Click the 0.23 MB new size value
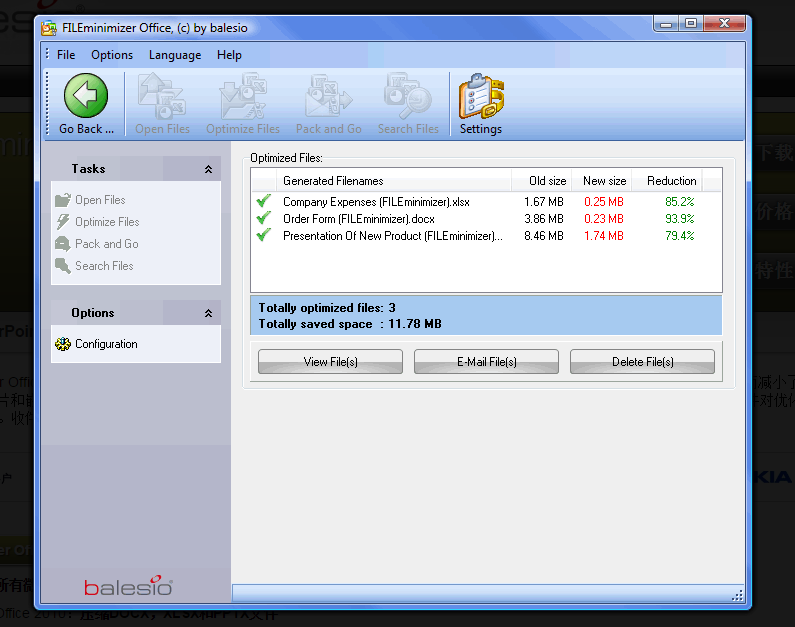The height and width of the screenshot is (627, 795). [603, 219]
